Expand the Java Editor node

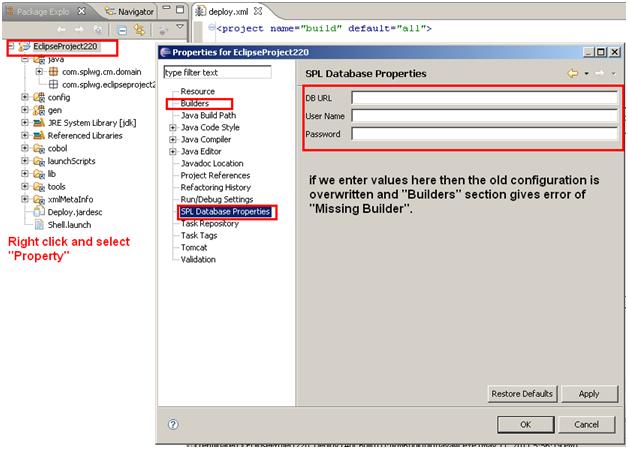173,151
